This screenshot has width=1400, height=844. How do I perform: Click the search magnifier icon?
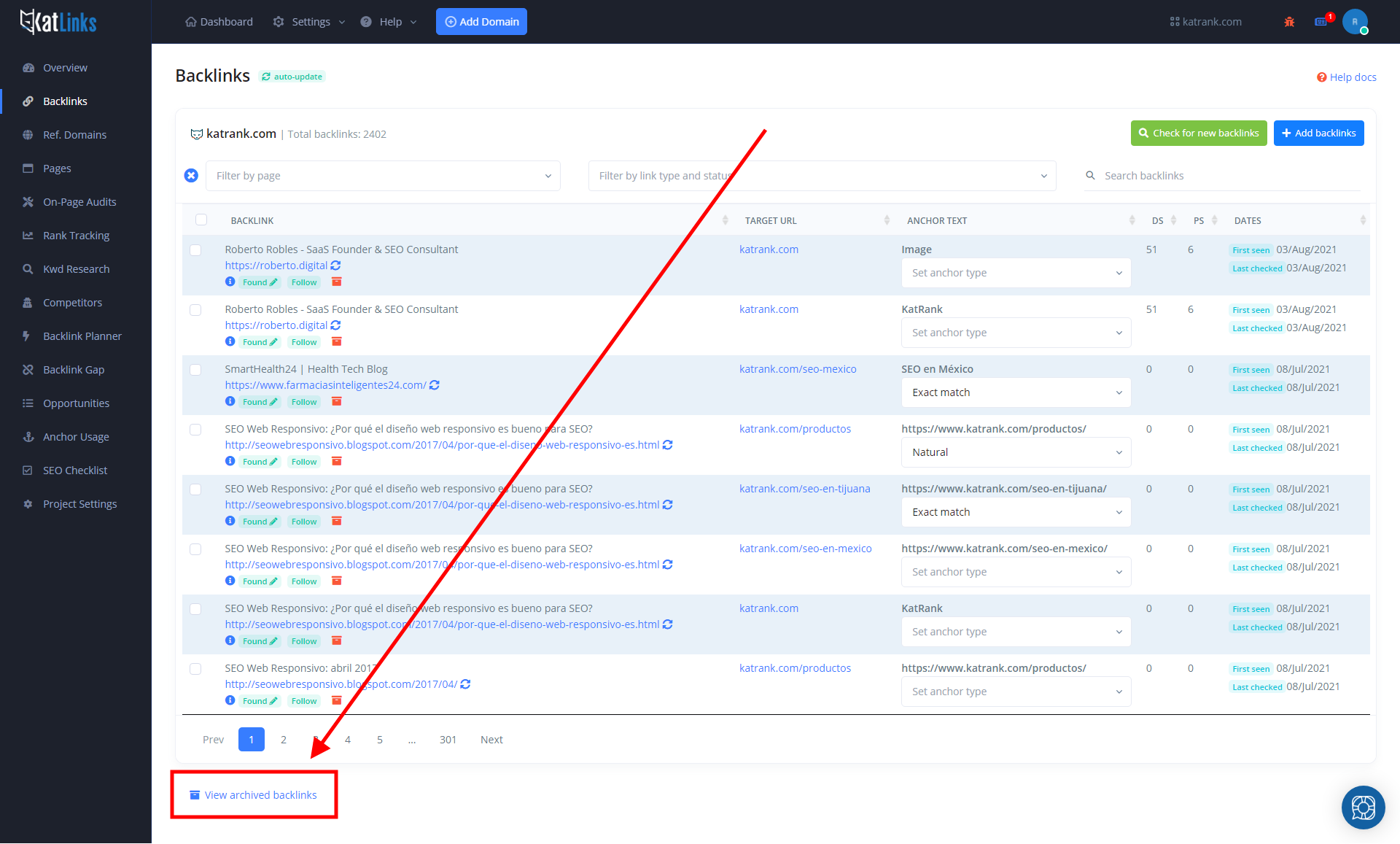[x=1091, y=176]
